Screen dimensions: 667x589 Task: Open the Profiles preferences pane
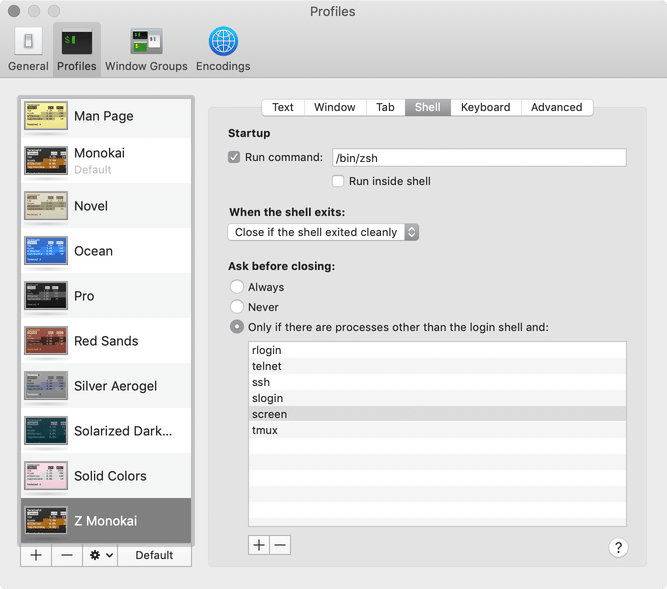[x=77, y=49]
